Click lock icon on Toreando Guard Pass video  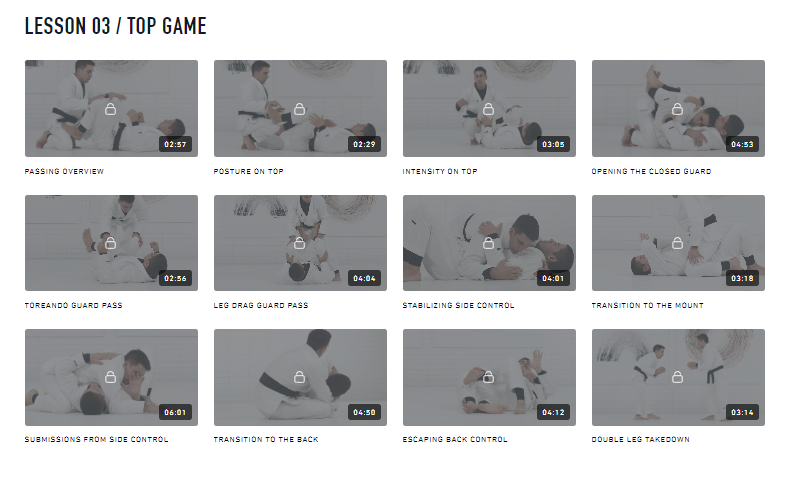[110, 244]
